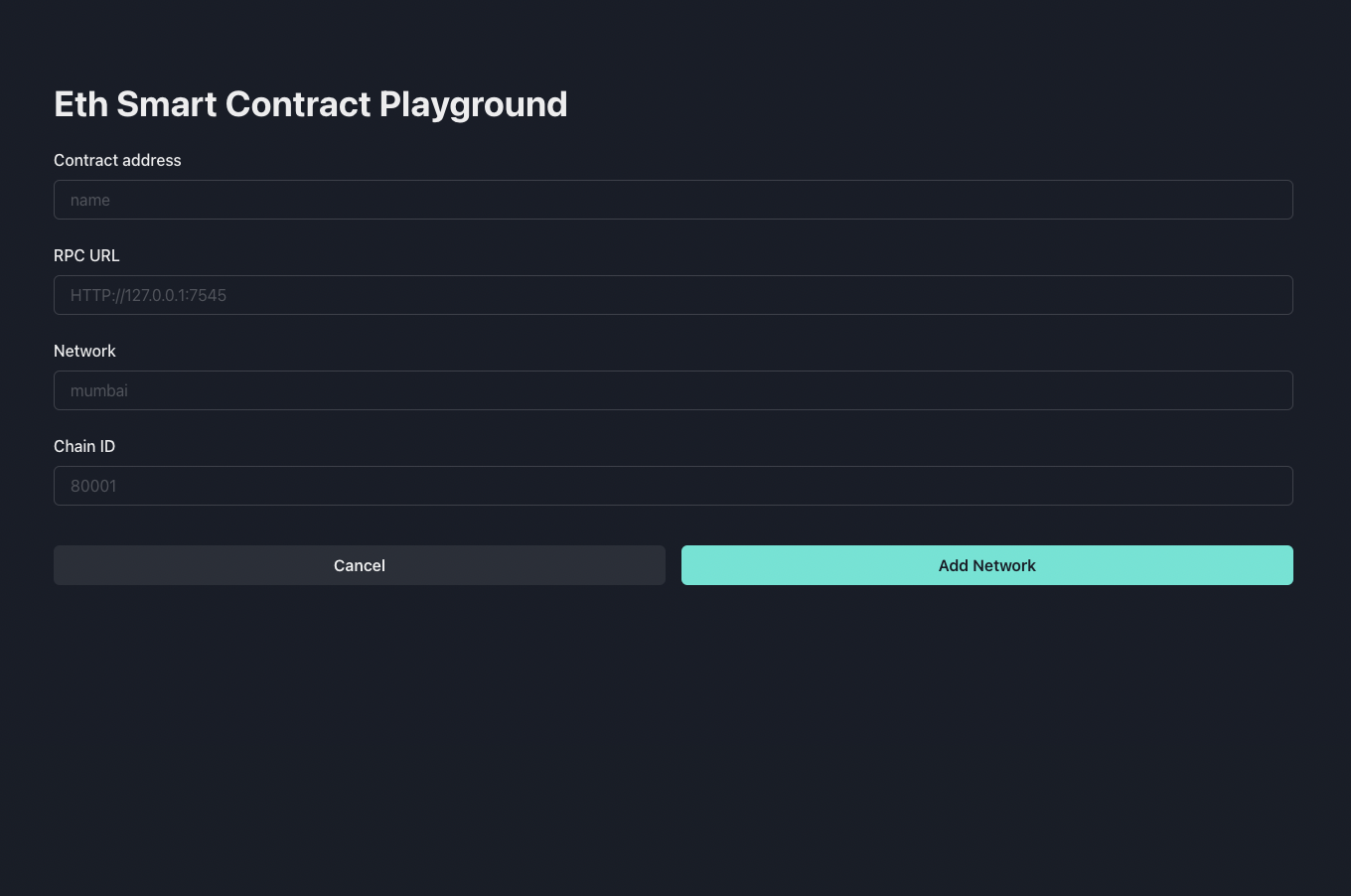Click the Chain ID field with 80001 placeholder
The image size is (1351, 896).
(674, 486)
